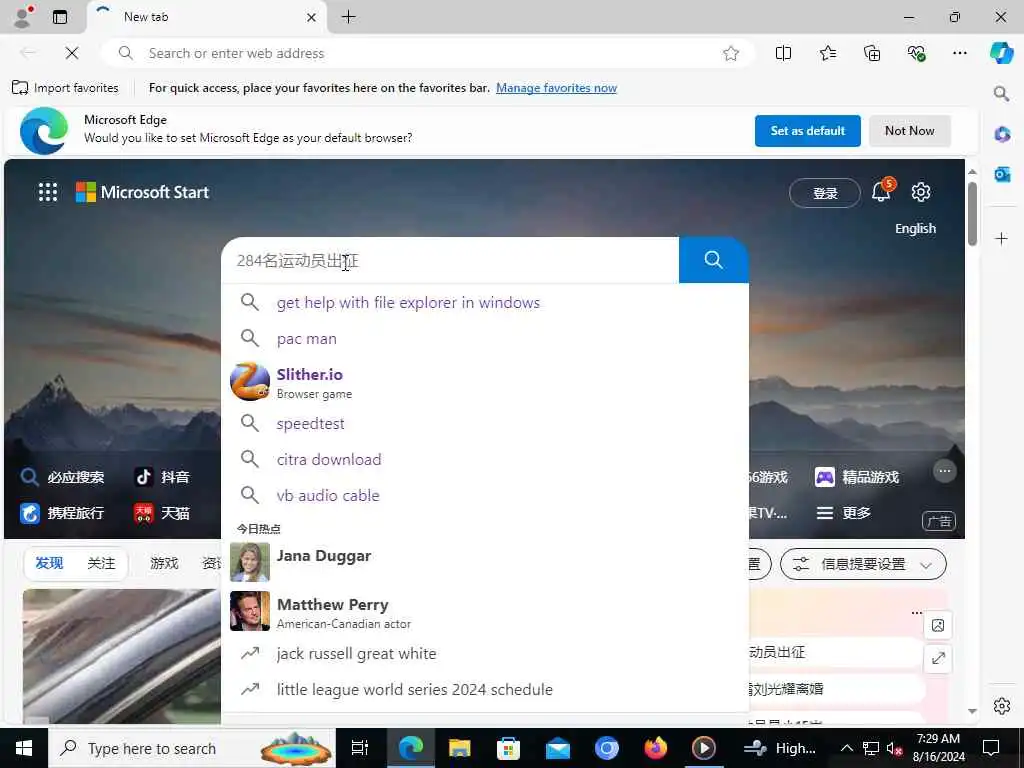The width and height of the screenshot is (1024, 768).
Task: Select the Slither.io browser game suggestion
Action: [485, 381]
